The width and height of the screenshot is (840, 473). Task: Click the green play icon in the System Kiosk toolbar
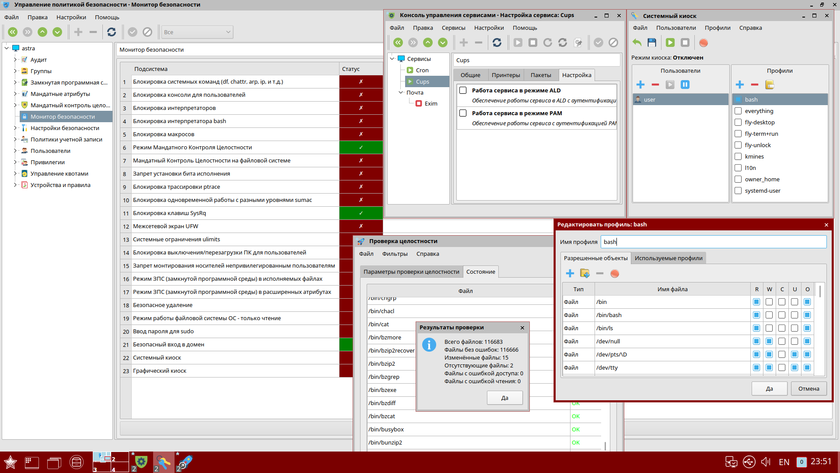coord(669,43)
